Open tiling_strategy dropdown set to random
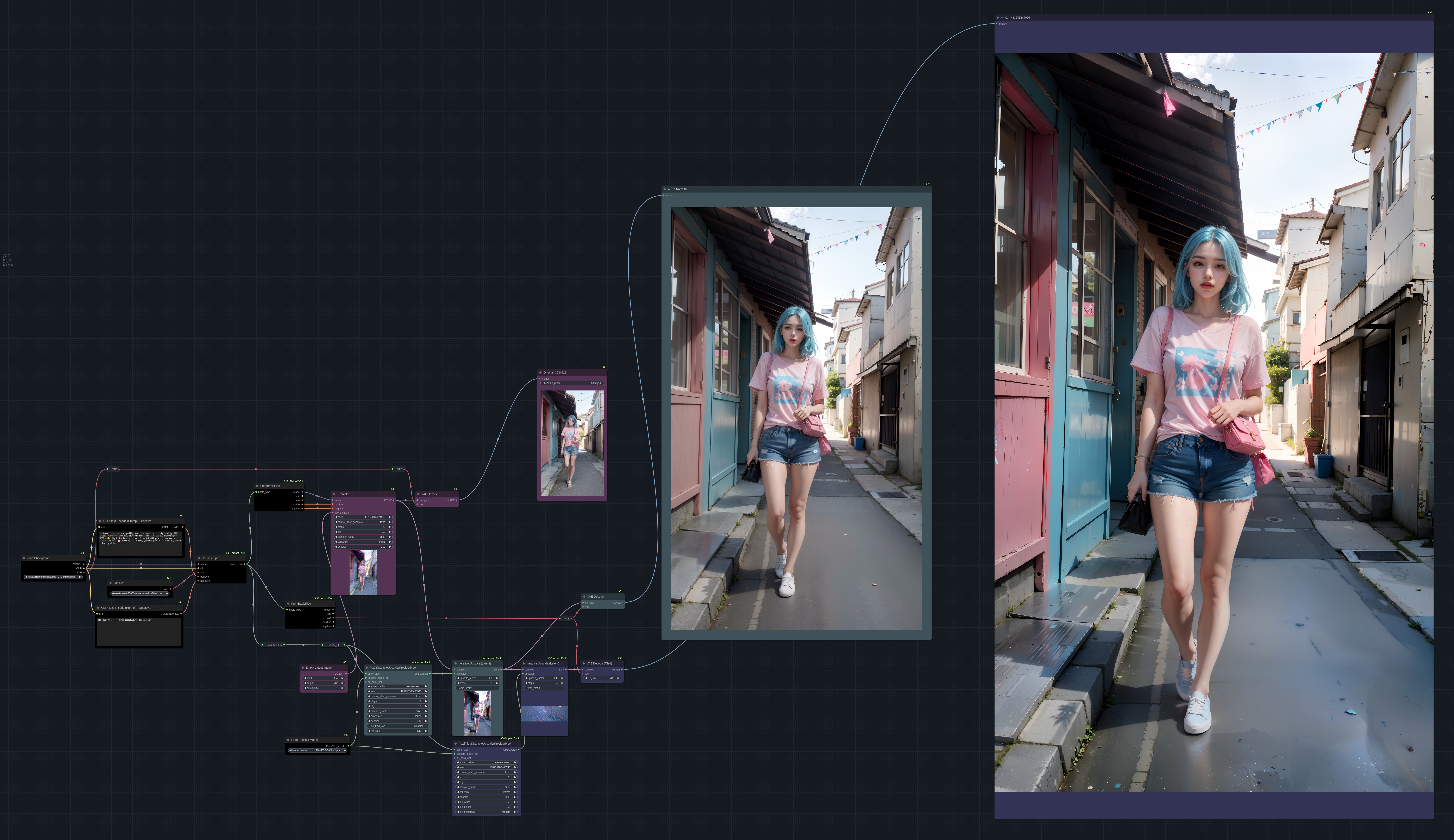The image size is (1454, 840). (486, 812)
